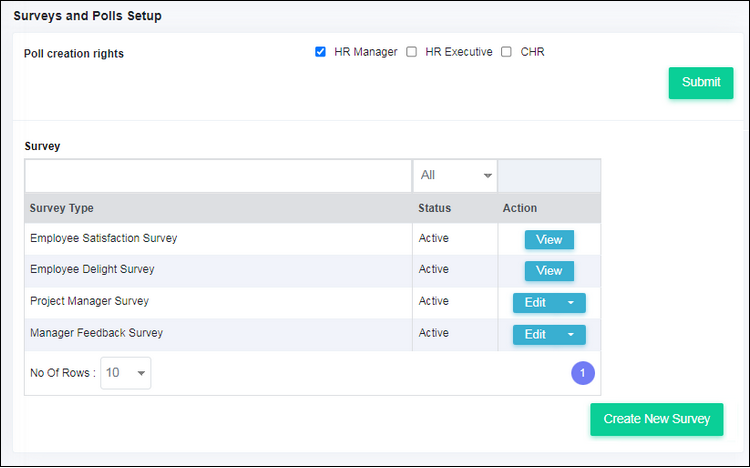750x468 pixels.
Task: Uncheck the HR Manager checkbox
Action: [320, 52]
